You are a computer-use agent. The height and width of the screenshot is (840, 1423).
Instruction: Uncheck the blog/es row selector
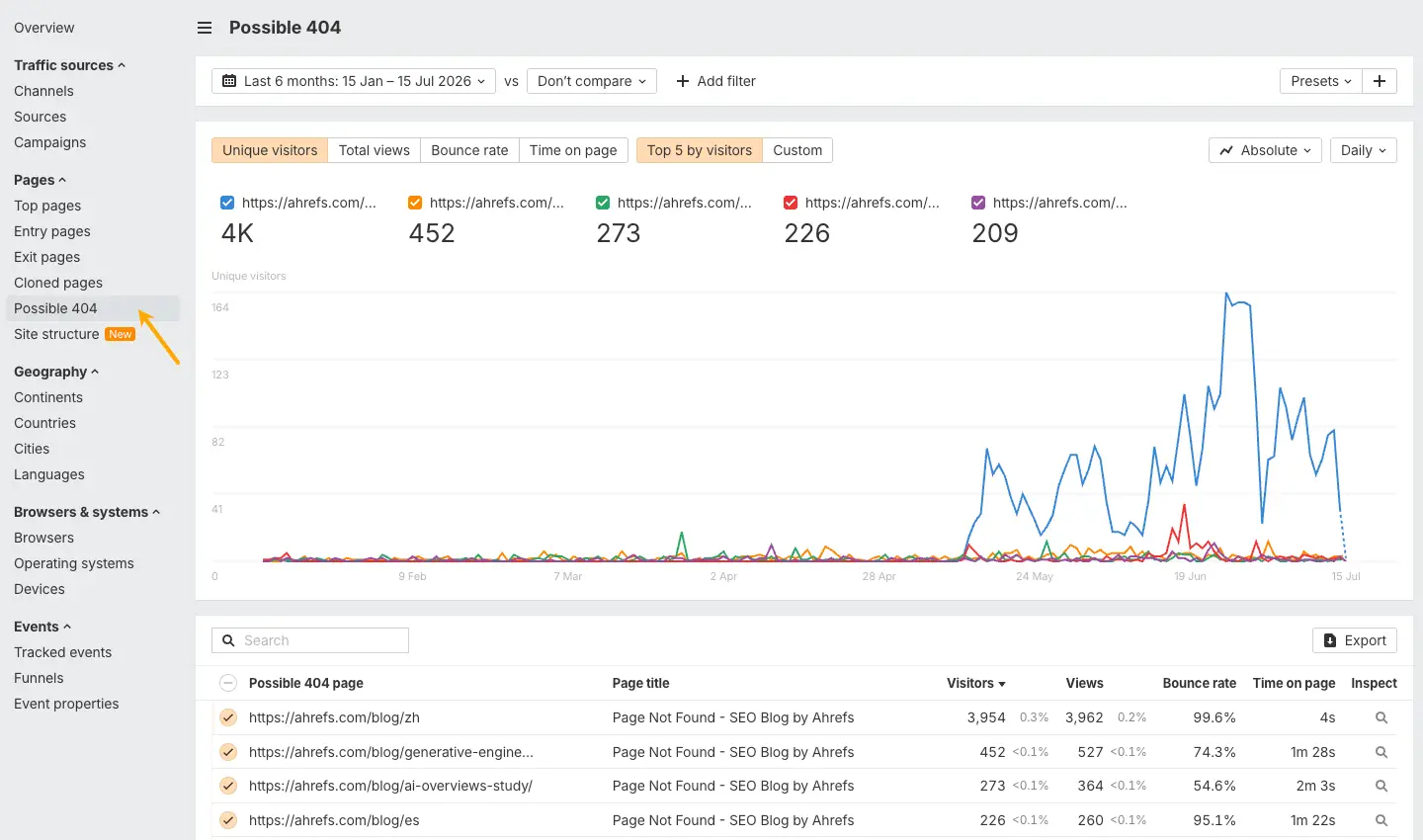click(x=228, y=820)
